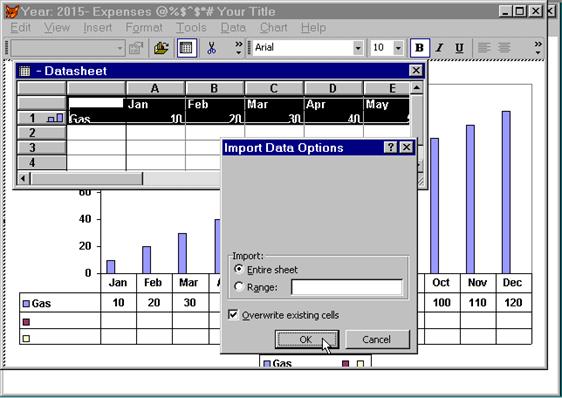Click the Center alignment toolbar icon
562x398 pixels.
504,48
